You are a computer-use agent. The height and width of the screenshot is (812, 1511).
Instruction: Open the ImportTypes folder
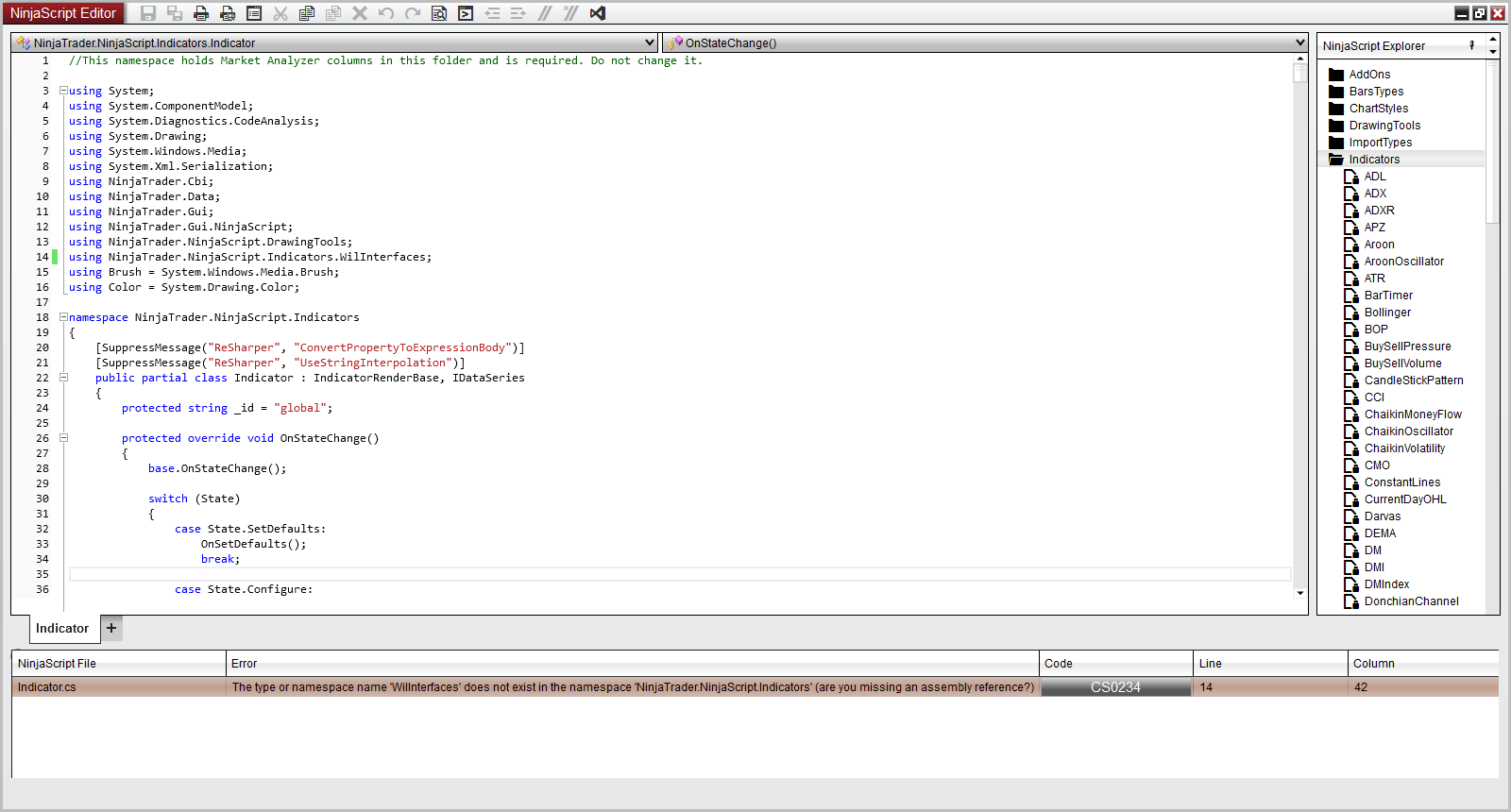[1381, 143]
